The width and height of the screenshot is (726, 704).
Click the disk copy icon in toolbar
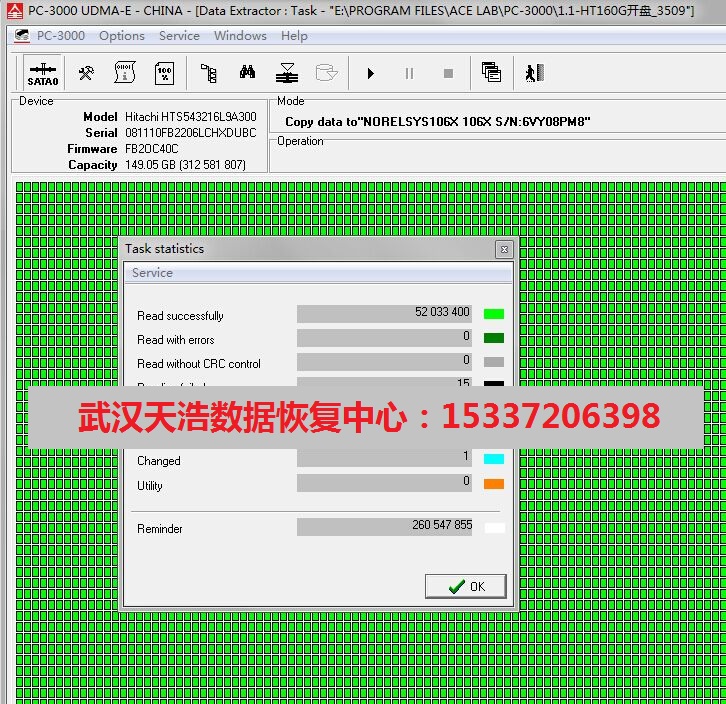(x=287, y=73)
